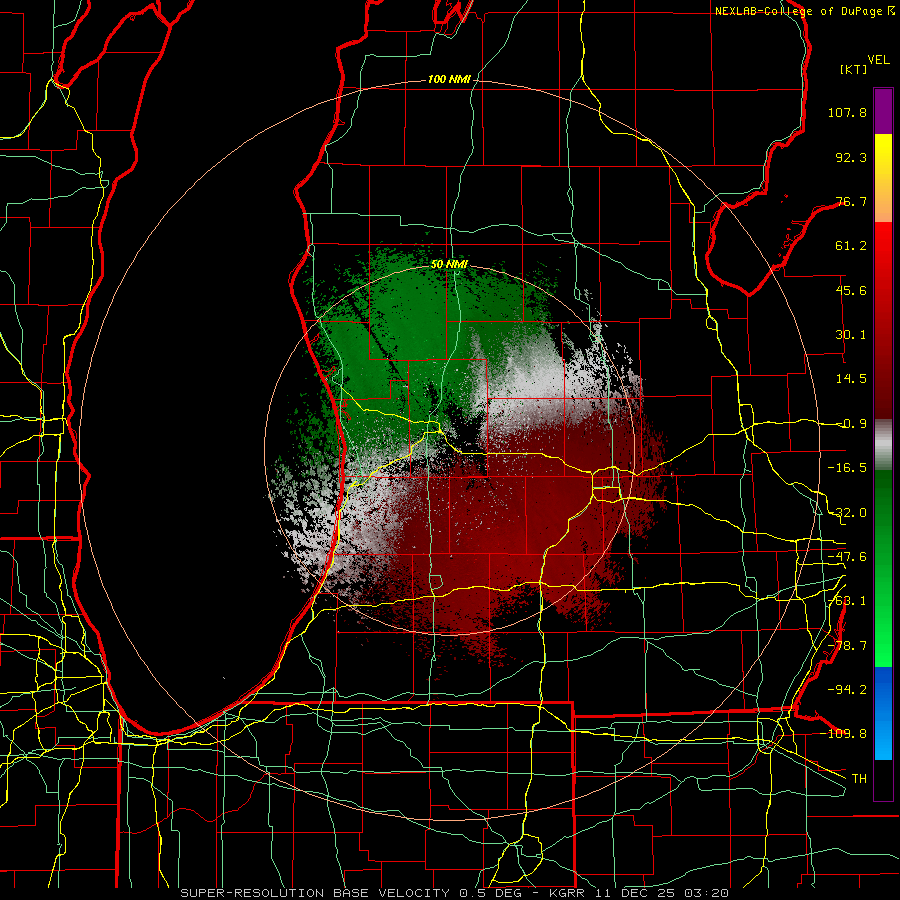The height and width of the screenshot is (900, 900).
Task: Click the -32.0 legend value
Action: (847, 513)
